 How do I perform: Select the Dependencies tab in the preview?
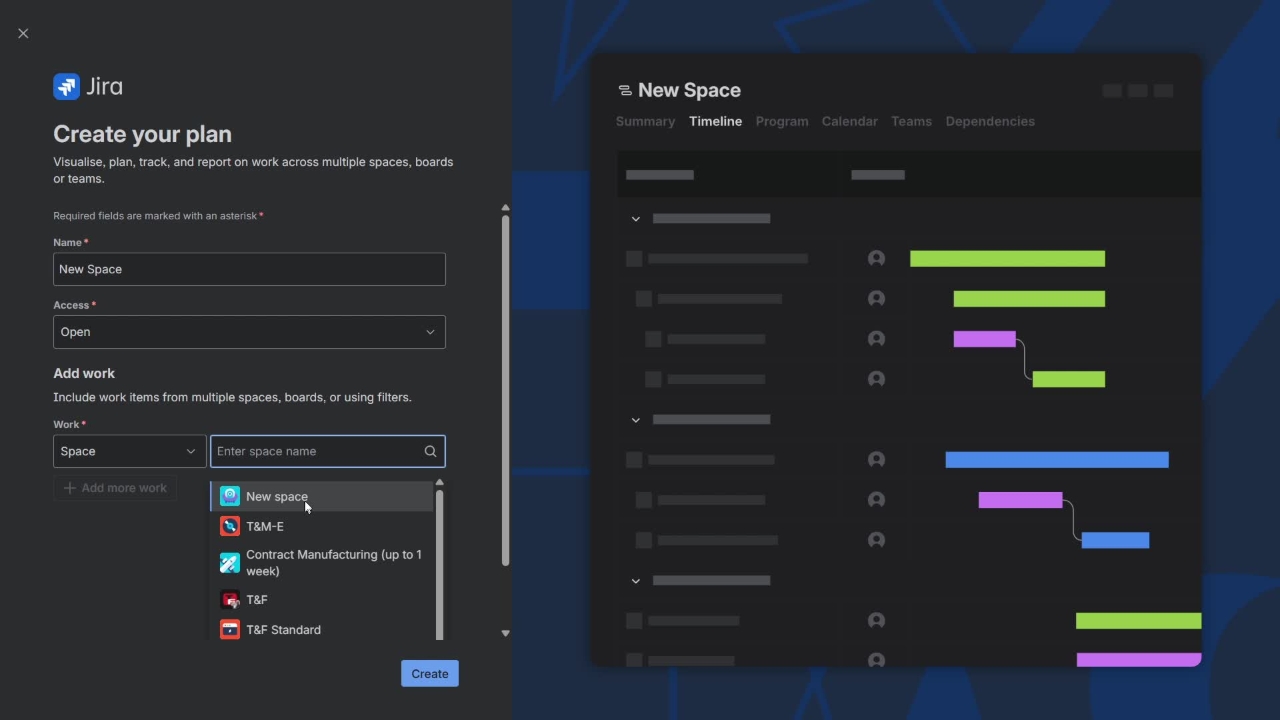coord(990,121)
